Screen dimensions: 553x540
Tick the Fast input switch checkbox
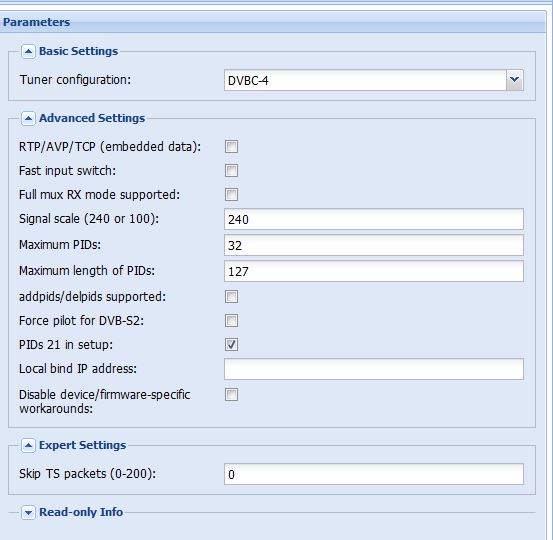click(x=231, y=170)
